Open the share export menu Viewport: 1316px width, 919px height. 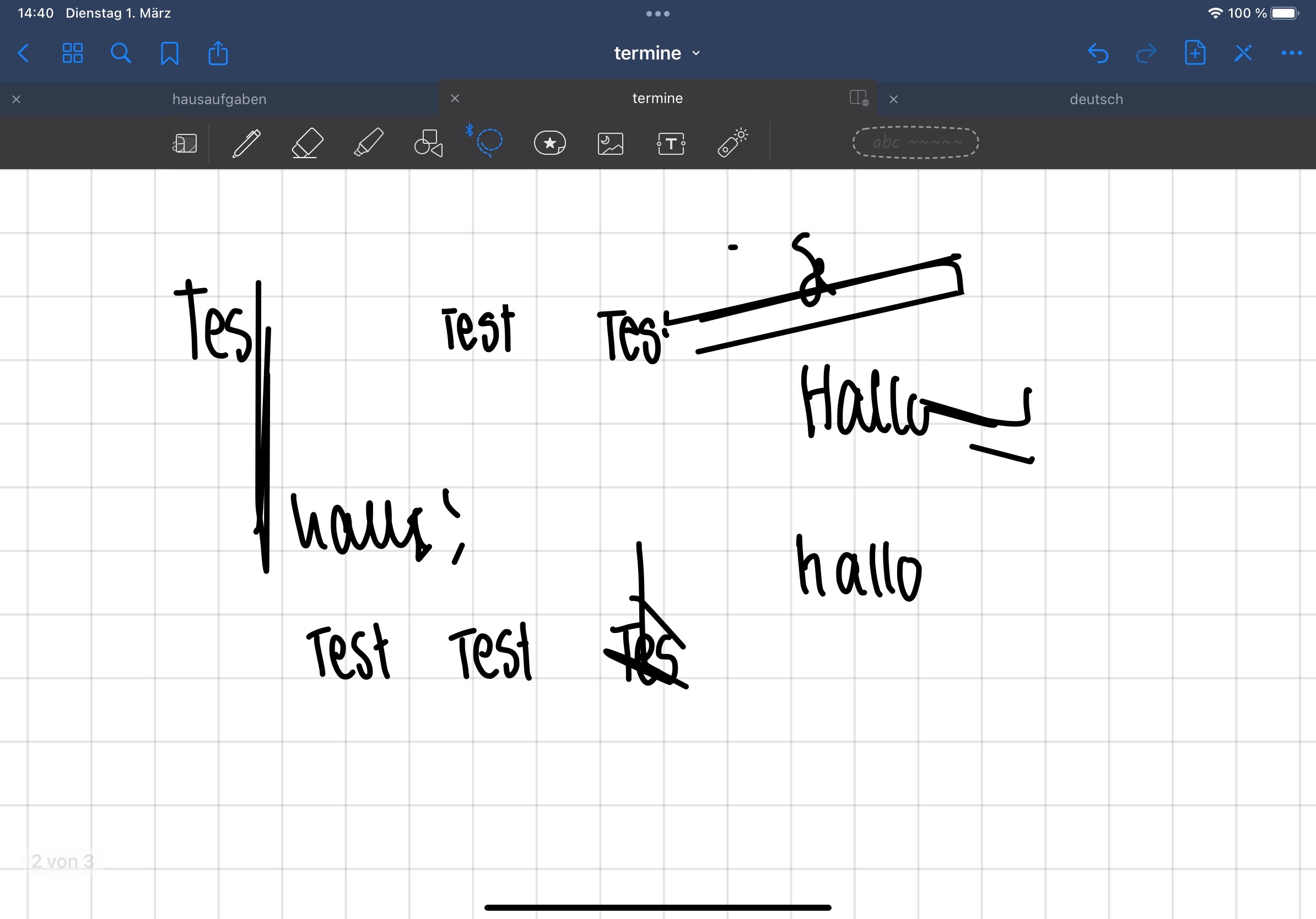tap(218, 53)
